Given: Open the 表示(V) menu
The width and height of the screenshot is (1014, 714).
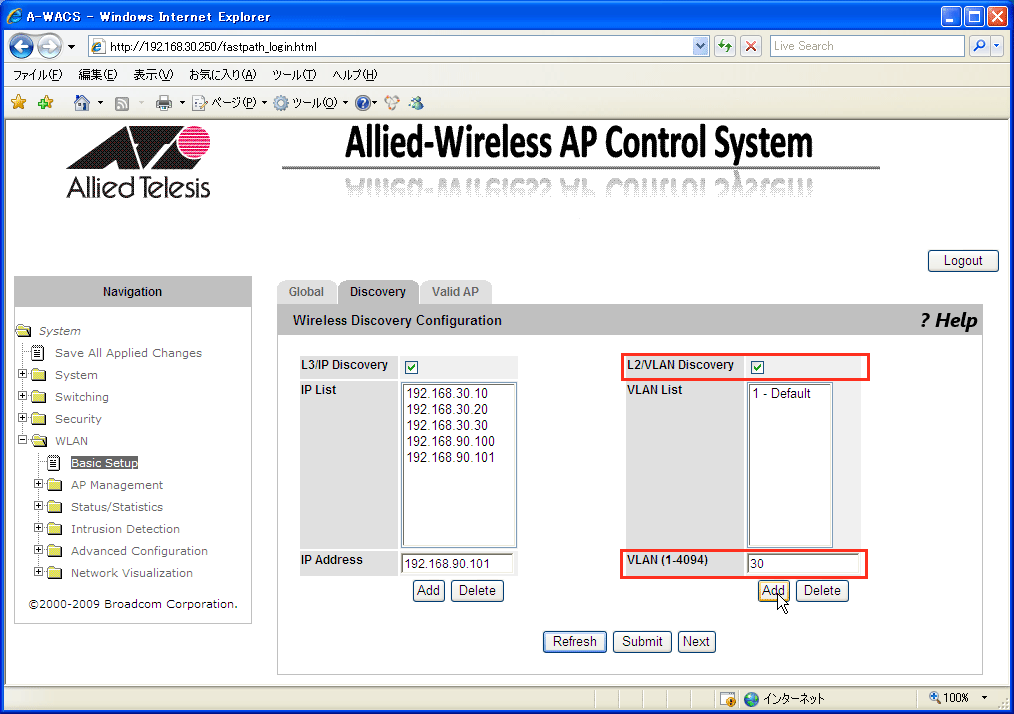Looking at the screenshot, I should 153,75.
